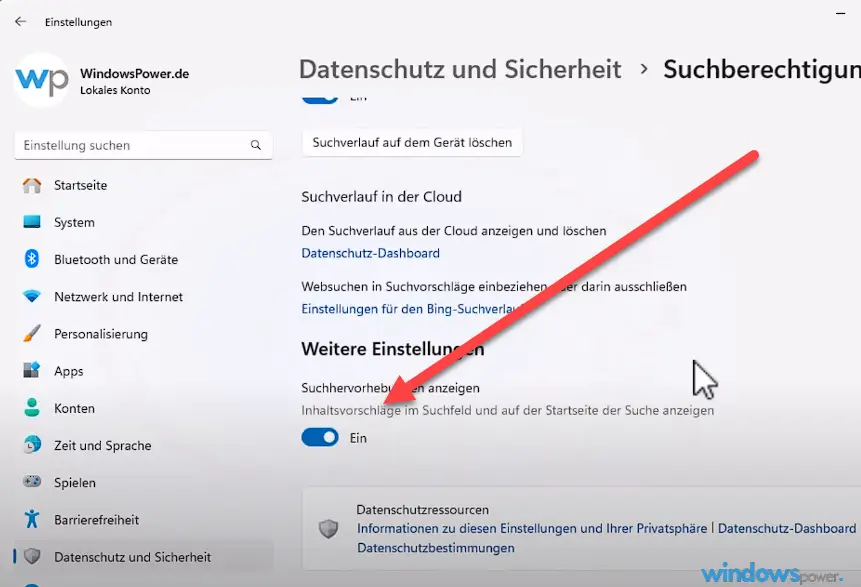Click the Apps icon in the sidebar
This screenshot has width=861, height=587.
tap(32, 370)
